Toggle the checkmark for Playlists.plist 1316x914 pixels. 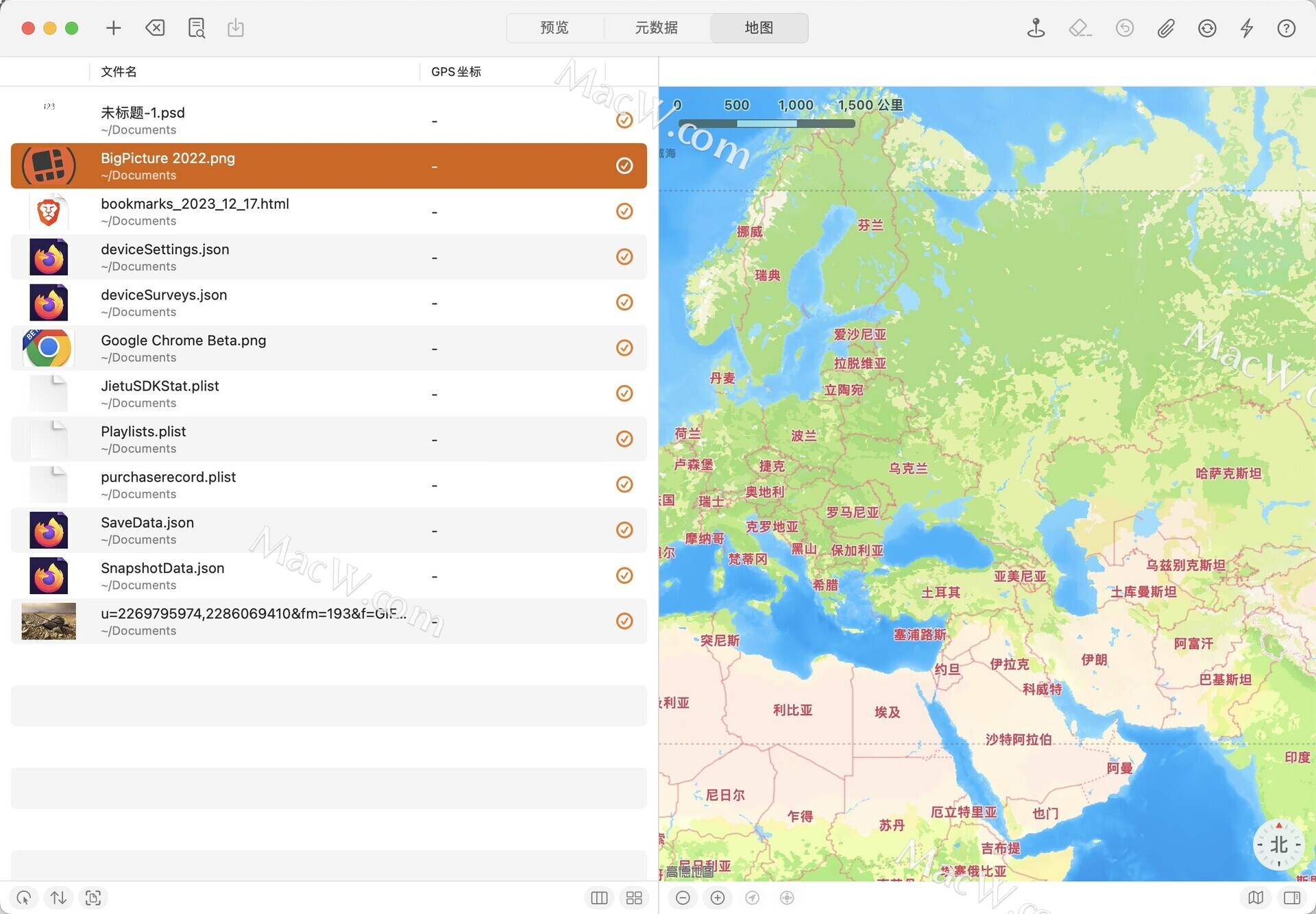coord(624,439)
